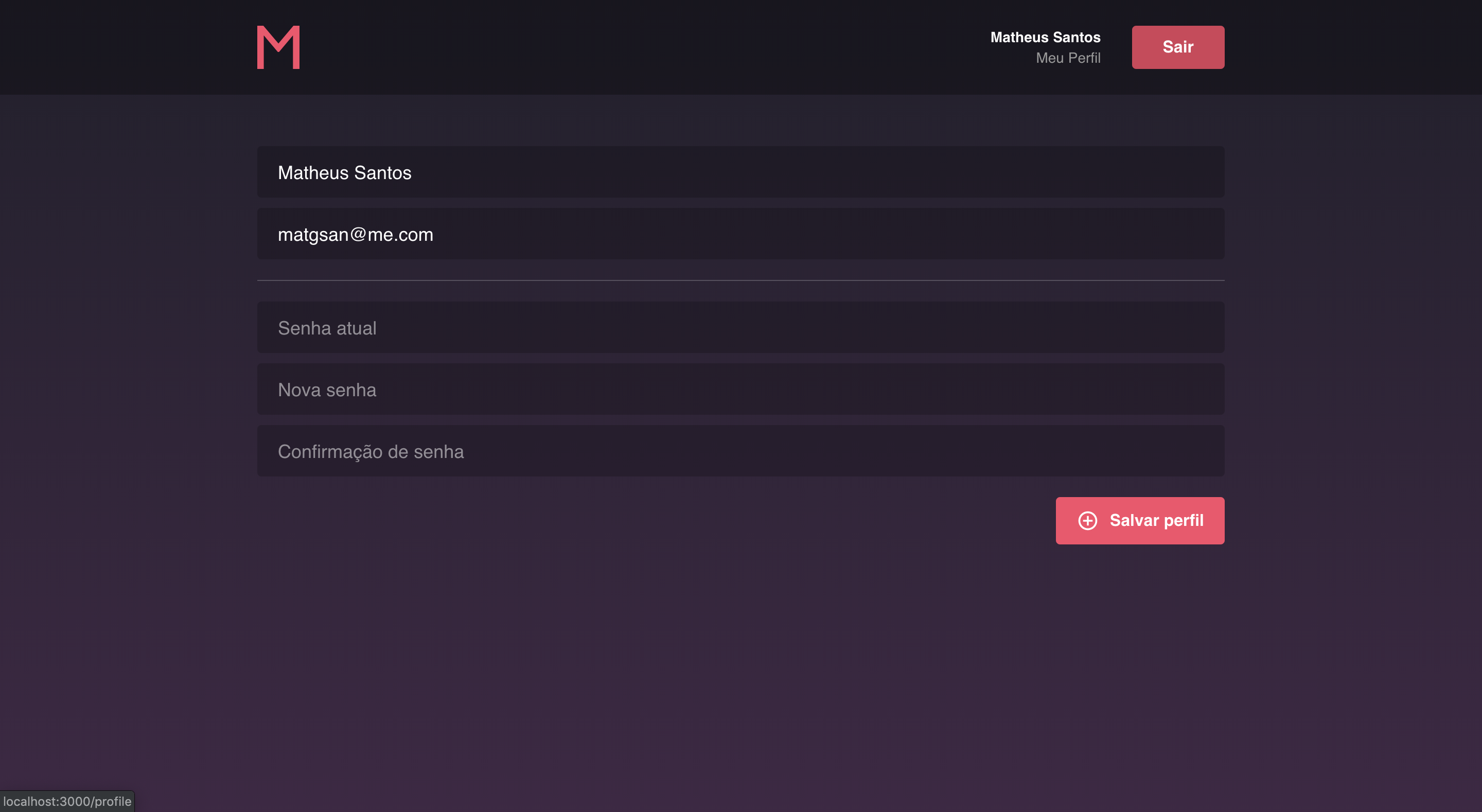Select the Nova senha password field
Screen dimensions: 1482x812
740,389
